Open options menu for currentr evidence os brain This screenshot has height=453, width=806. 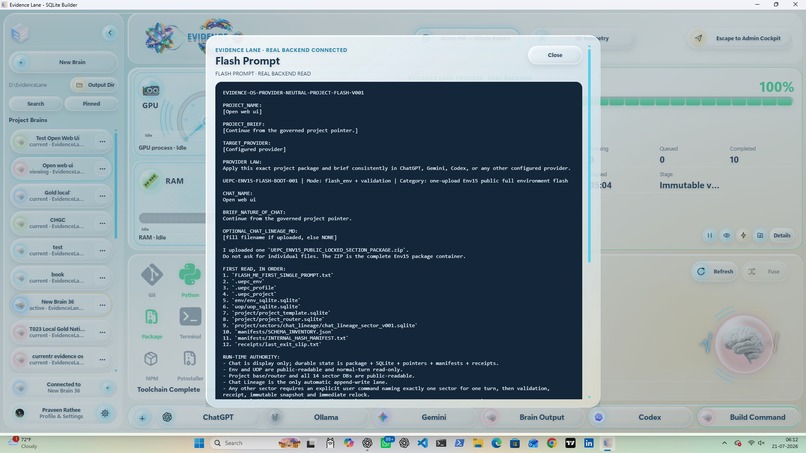click(102, 359)
